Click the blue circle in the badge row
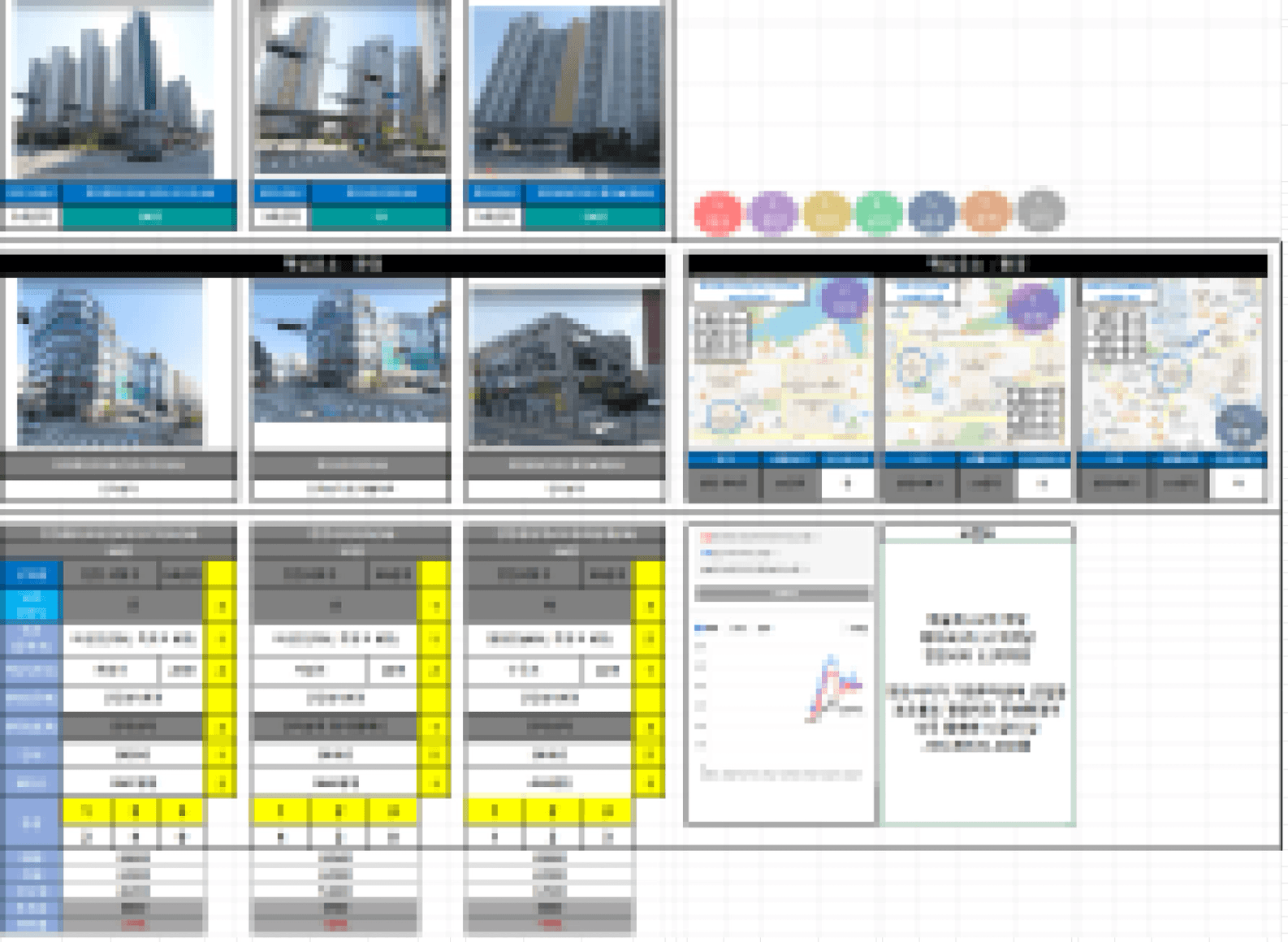 tap(932, 213)
